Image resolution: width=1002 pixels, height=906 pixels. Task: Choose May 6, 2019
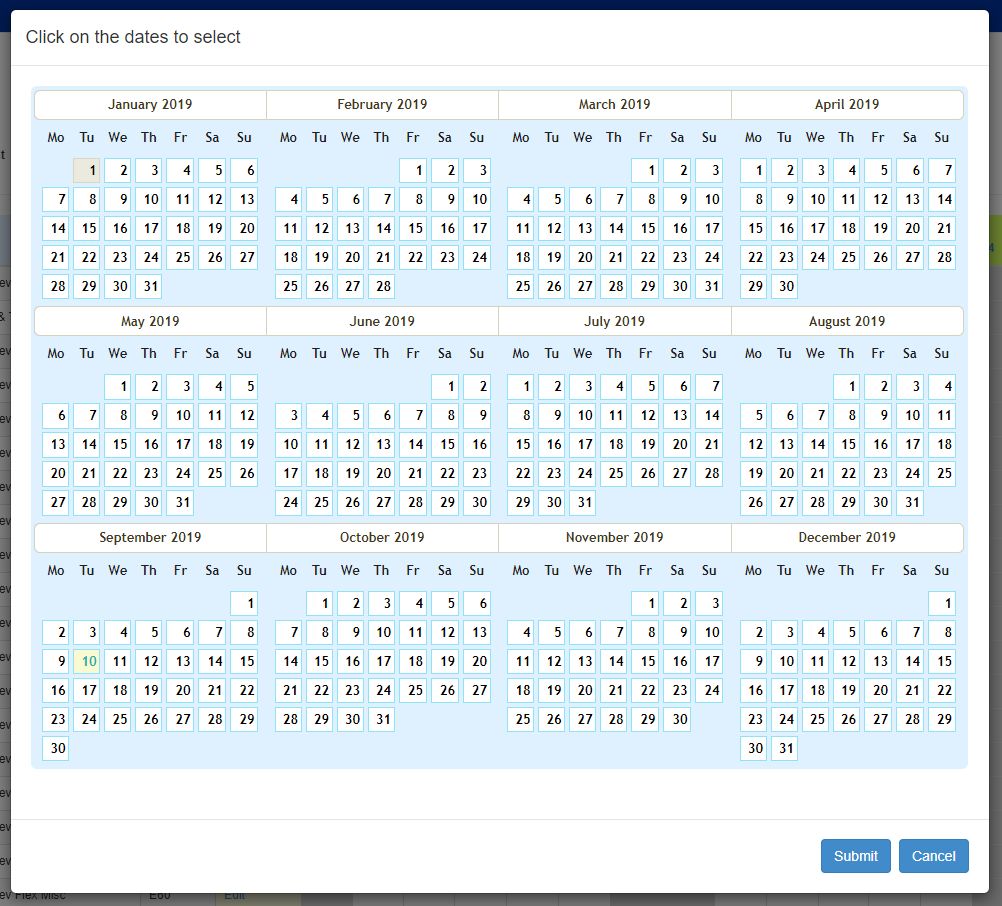click(56, 415)
